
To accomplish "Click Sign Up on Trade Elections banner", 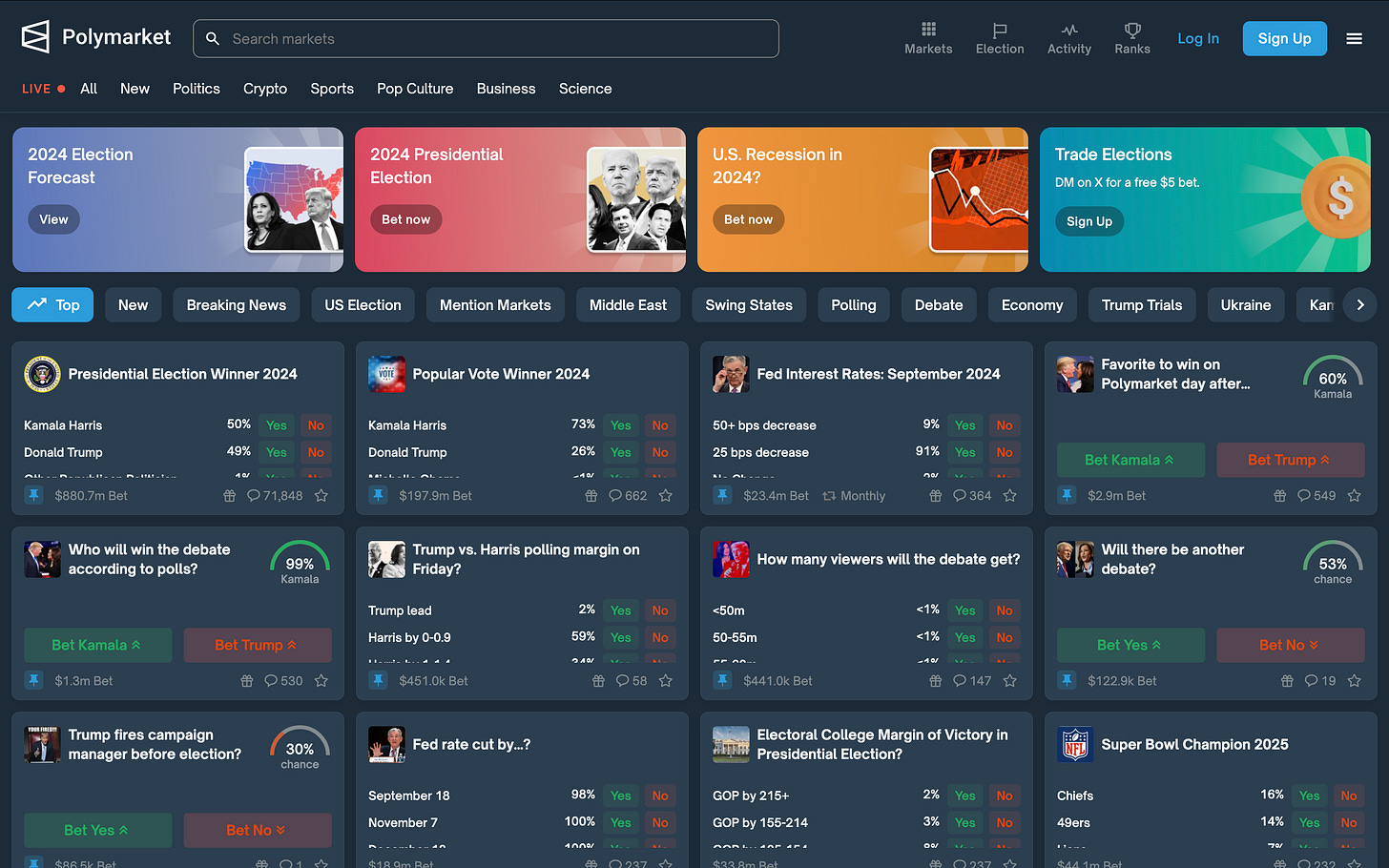I will tap(1089, 221).
